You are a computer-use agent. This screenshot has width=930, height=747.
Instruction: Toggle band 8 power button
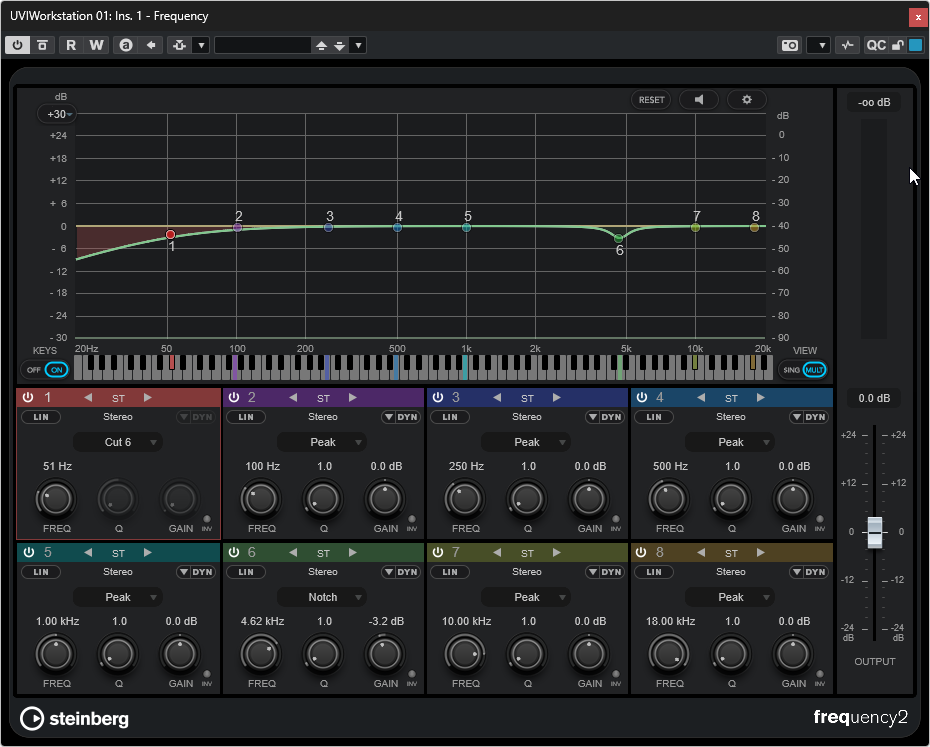[x=641, y=552]
